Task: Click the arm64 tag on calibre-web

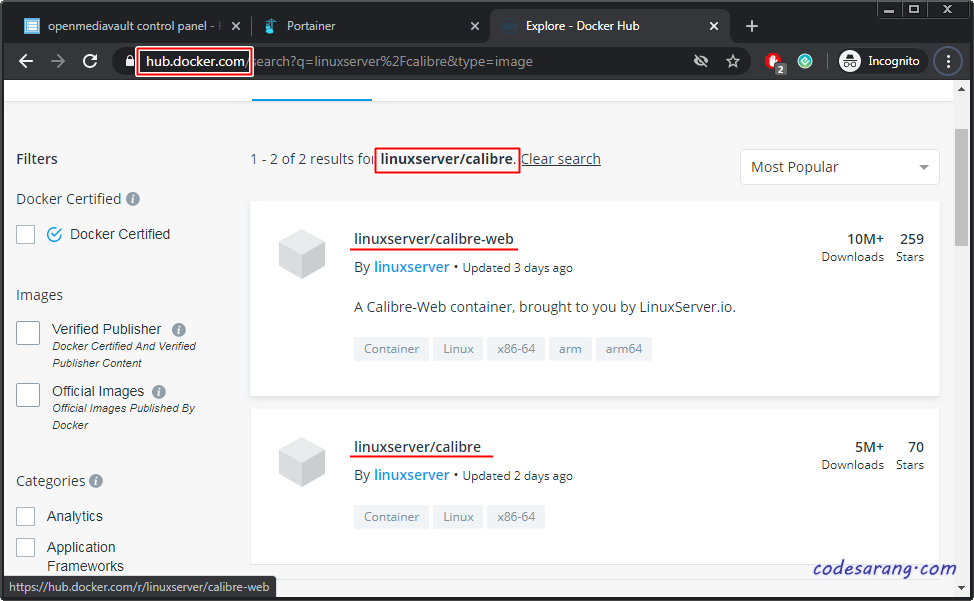Action: pyautogui.click(x=624, y=349)
